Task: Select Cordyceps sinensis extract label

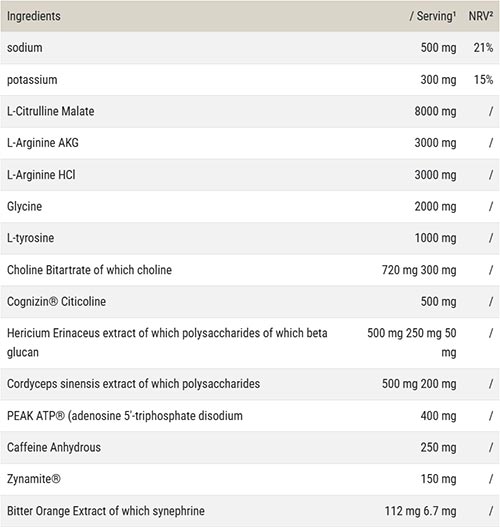Action: click(133, 384)
